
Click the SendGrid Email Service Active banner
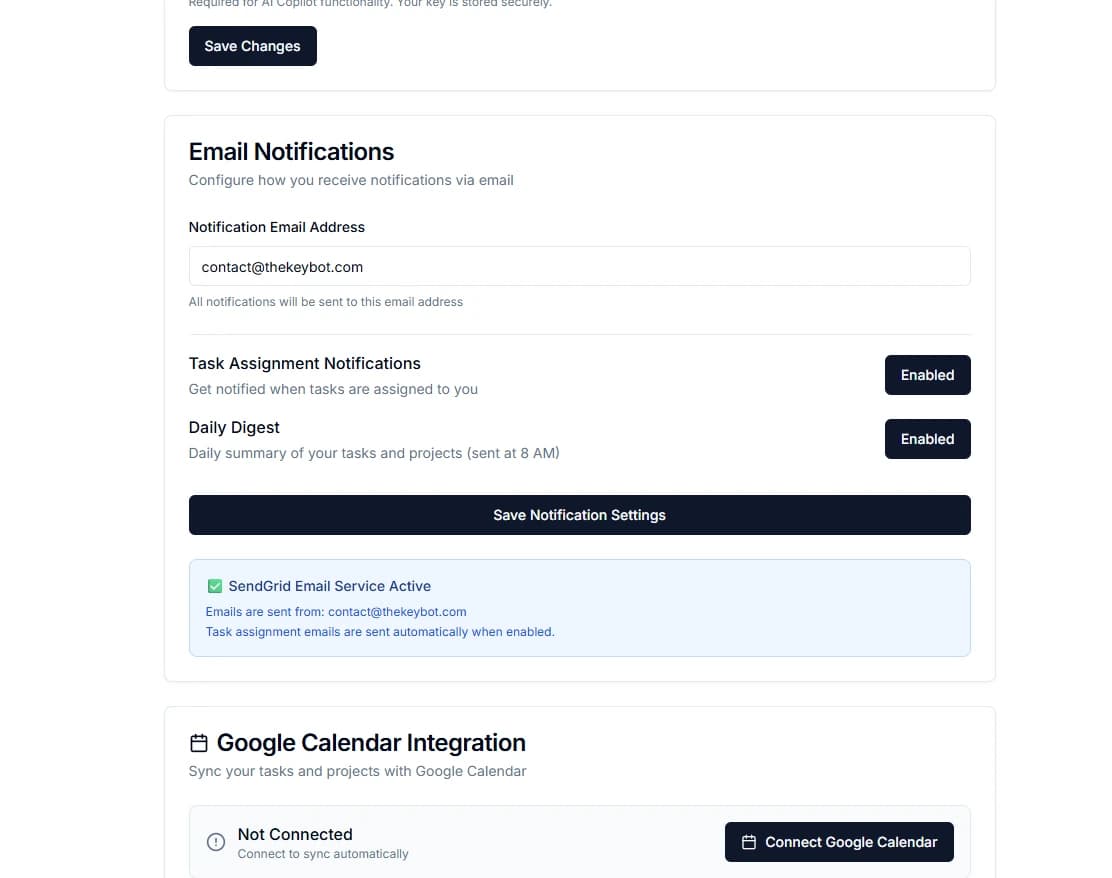pos(580,607)
